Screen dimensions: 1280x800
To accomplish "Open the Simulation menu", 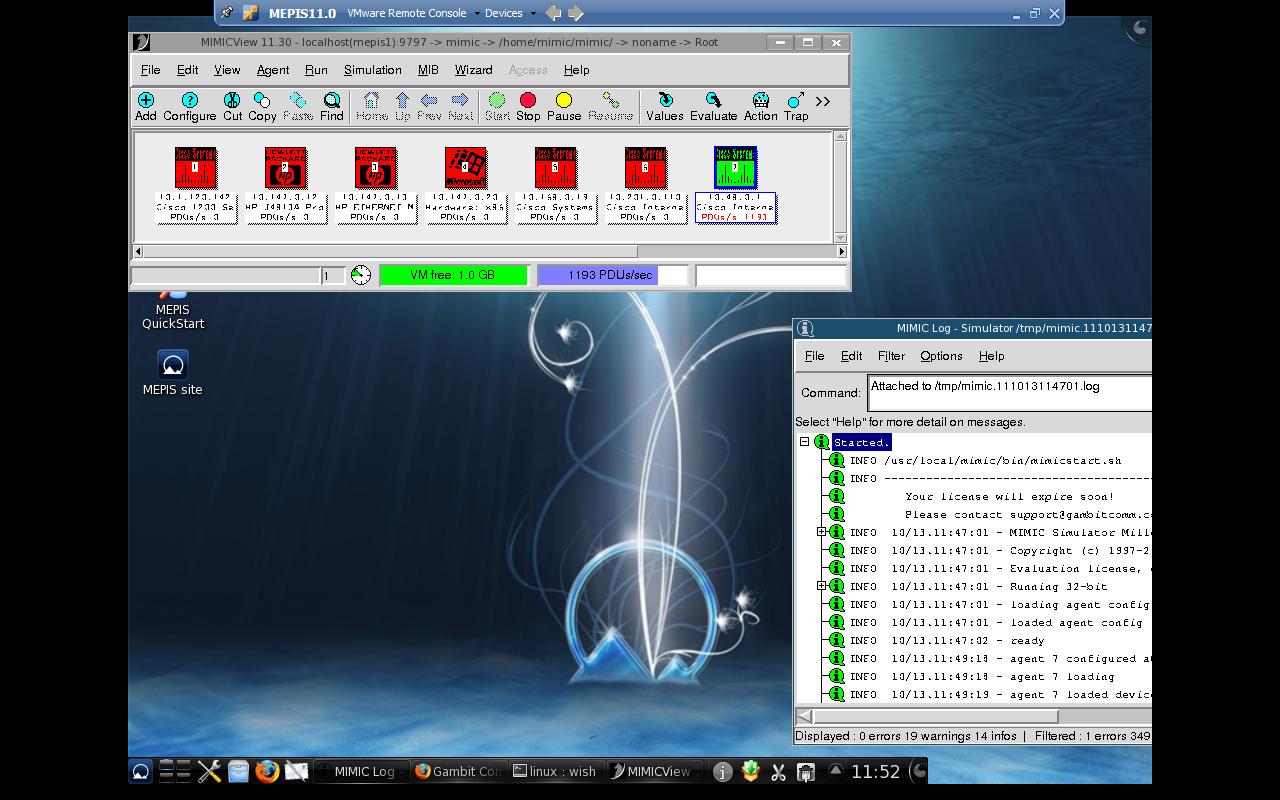I will click(373, 70).
